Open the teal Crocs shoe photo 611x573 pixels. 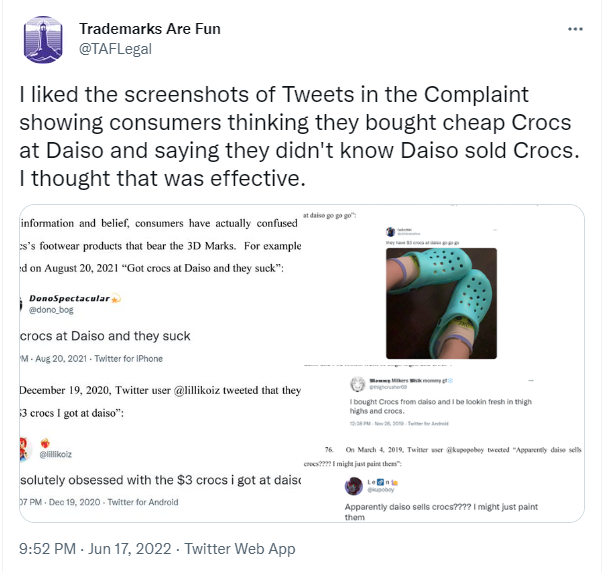440,302
